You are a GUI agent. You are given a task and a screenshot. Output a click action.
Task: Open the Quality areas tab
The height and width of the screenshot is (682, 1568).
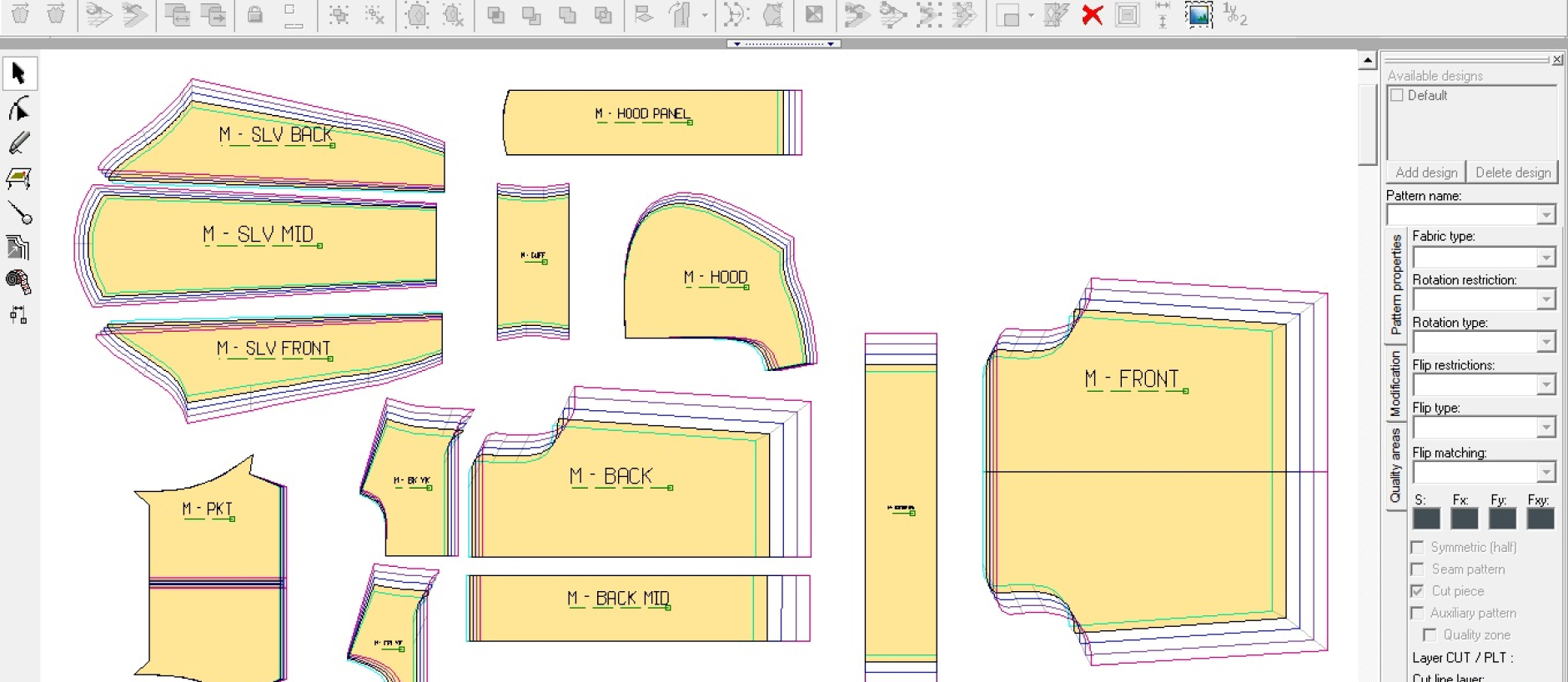[1395, 465]
